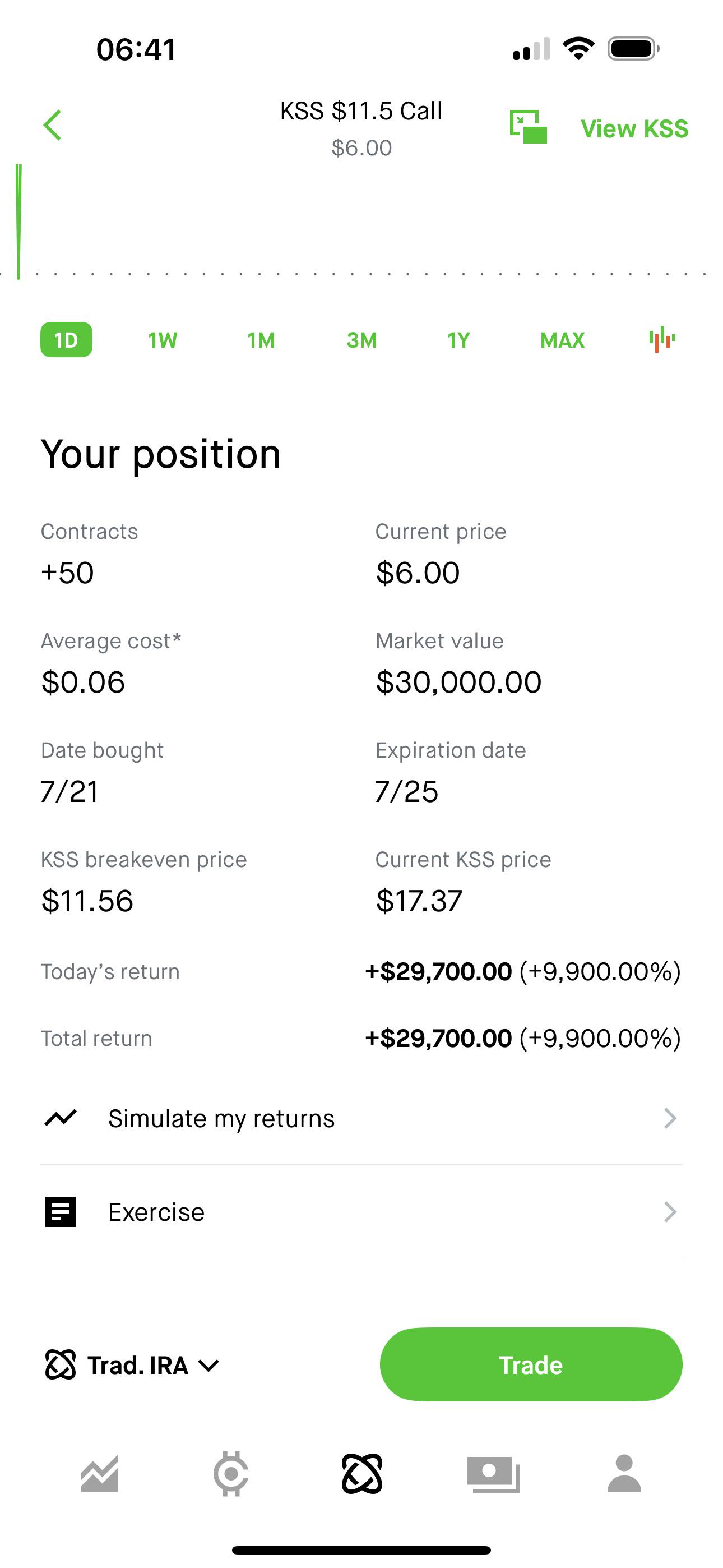
Task: Open the Trad. IRA account dropdown
Action: pyautogui.click(x=132, y=1366)
